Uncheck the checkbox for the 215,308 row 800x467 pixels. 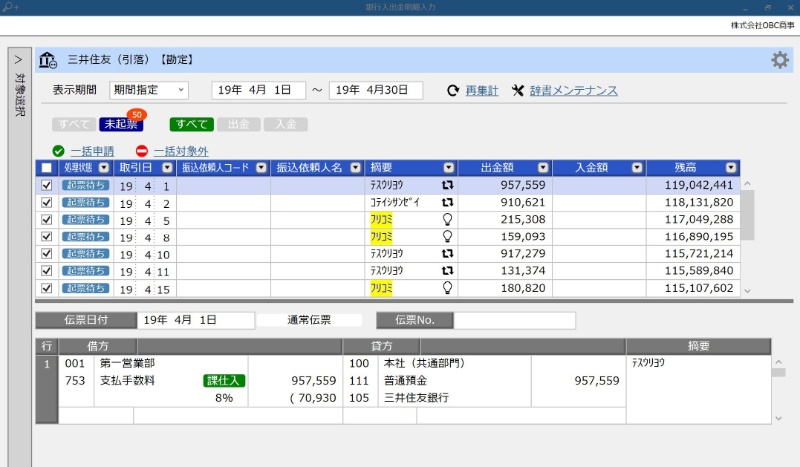coord(46,219)
